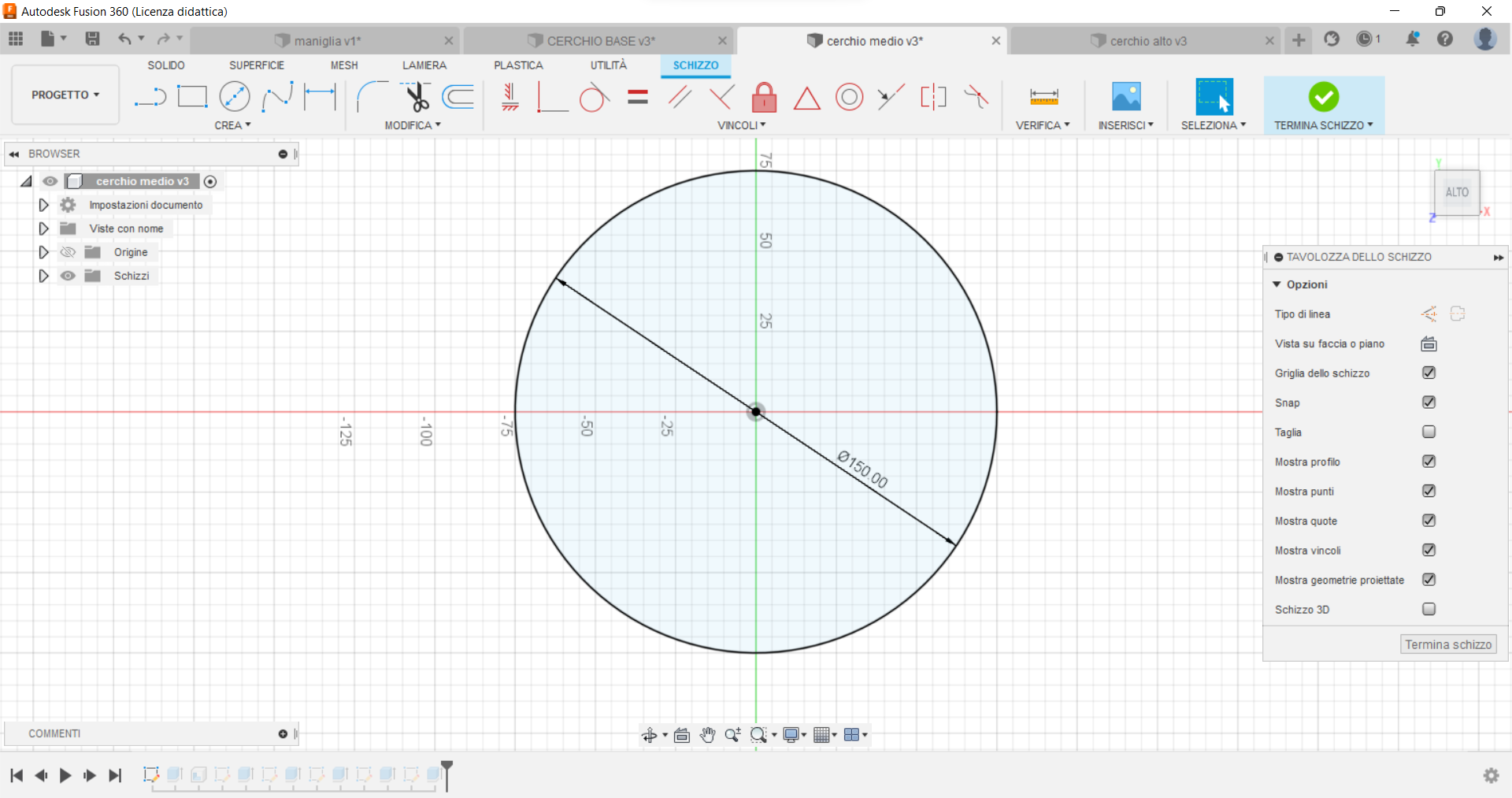
Task: Open the PROGETTO panel button
Action: 65,95
